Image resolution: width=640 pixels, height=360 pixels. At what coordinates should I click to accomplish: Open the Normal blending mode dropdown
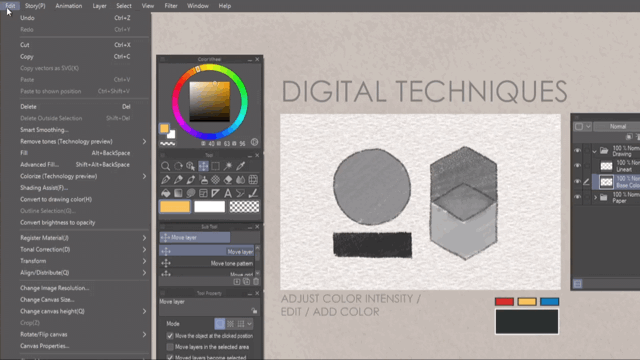[617, 127]
